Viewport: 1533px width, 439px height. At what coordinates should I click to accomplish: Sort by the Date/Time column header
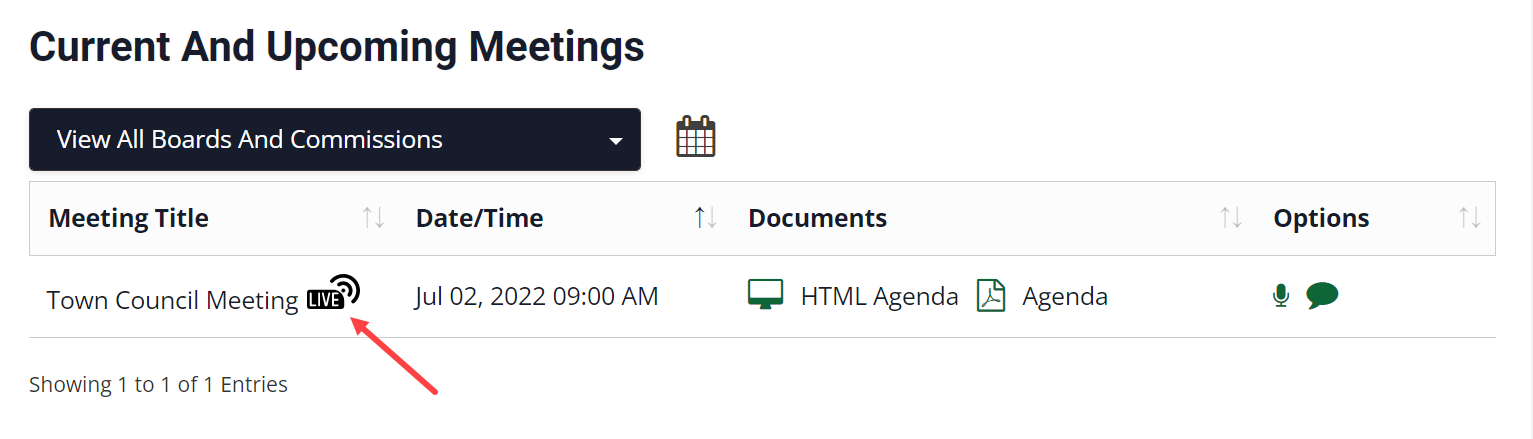[480, 218]
